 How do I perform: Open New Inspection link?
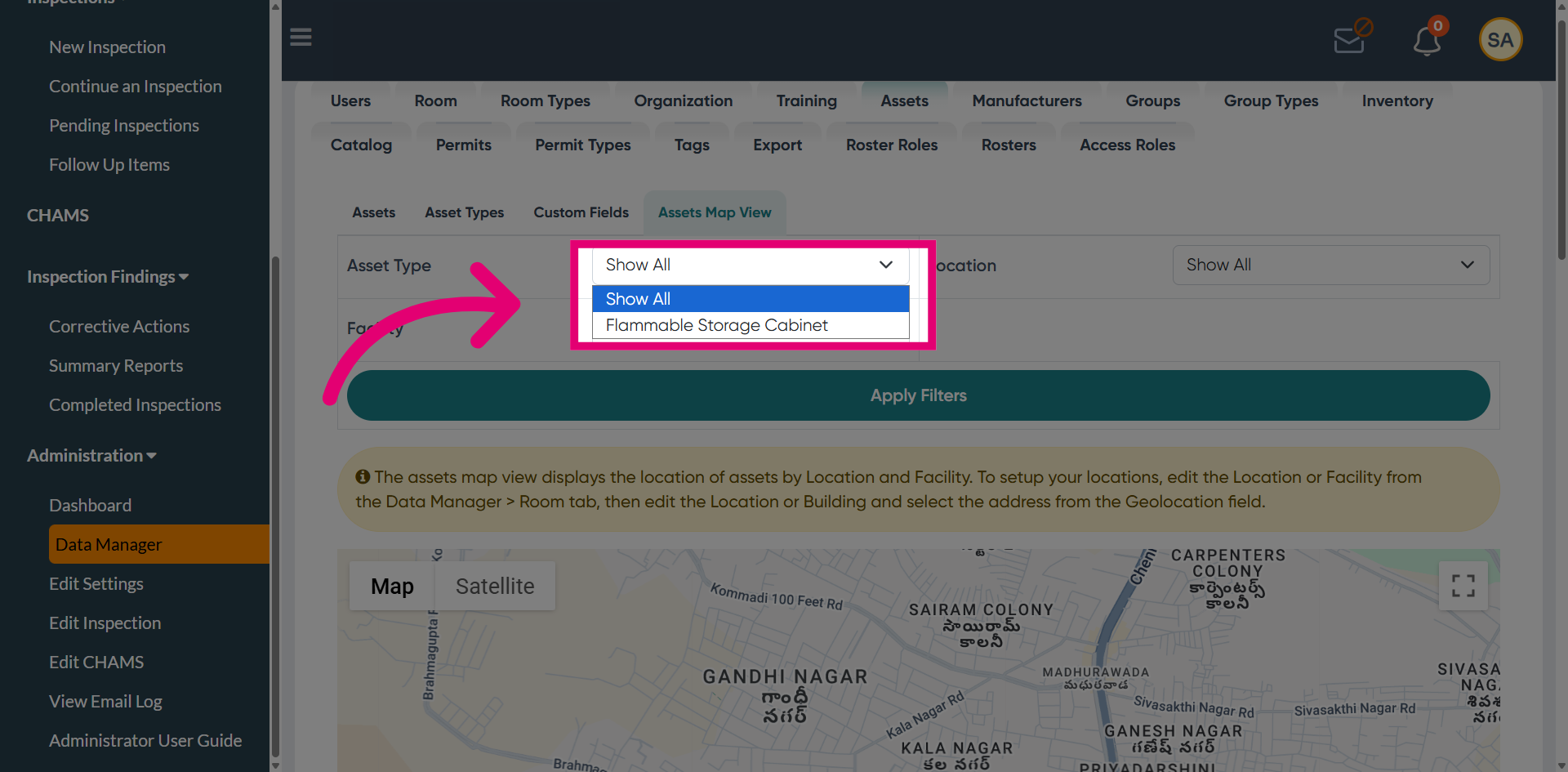coord(107,47)
